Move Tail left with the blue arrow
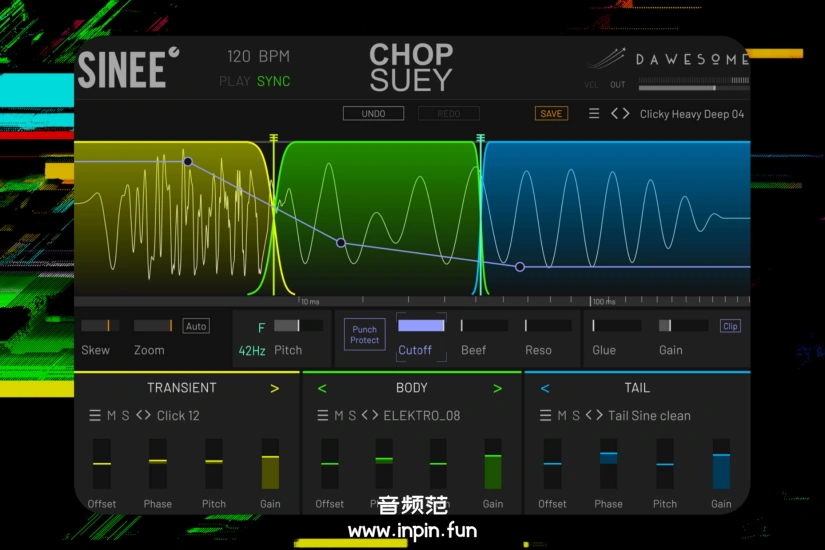The height and width of the screenshot is (550, 825). pos(545,388)
